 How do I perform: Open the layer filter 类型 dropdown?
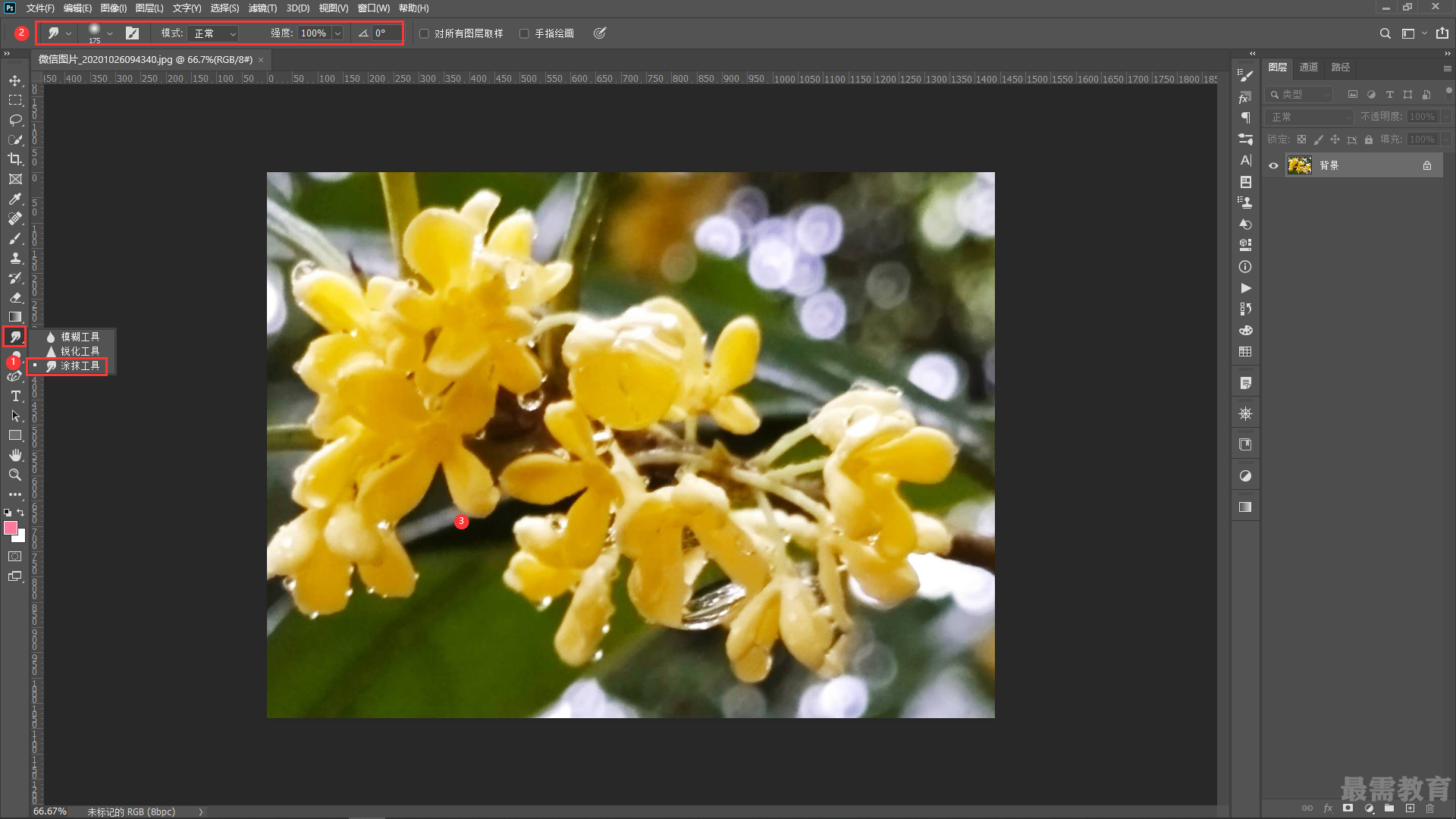click(x=1300, y=95)
